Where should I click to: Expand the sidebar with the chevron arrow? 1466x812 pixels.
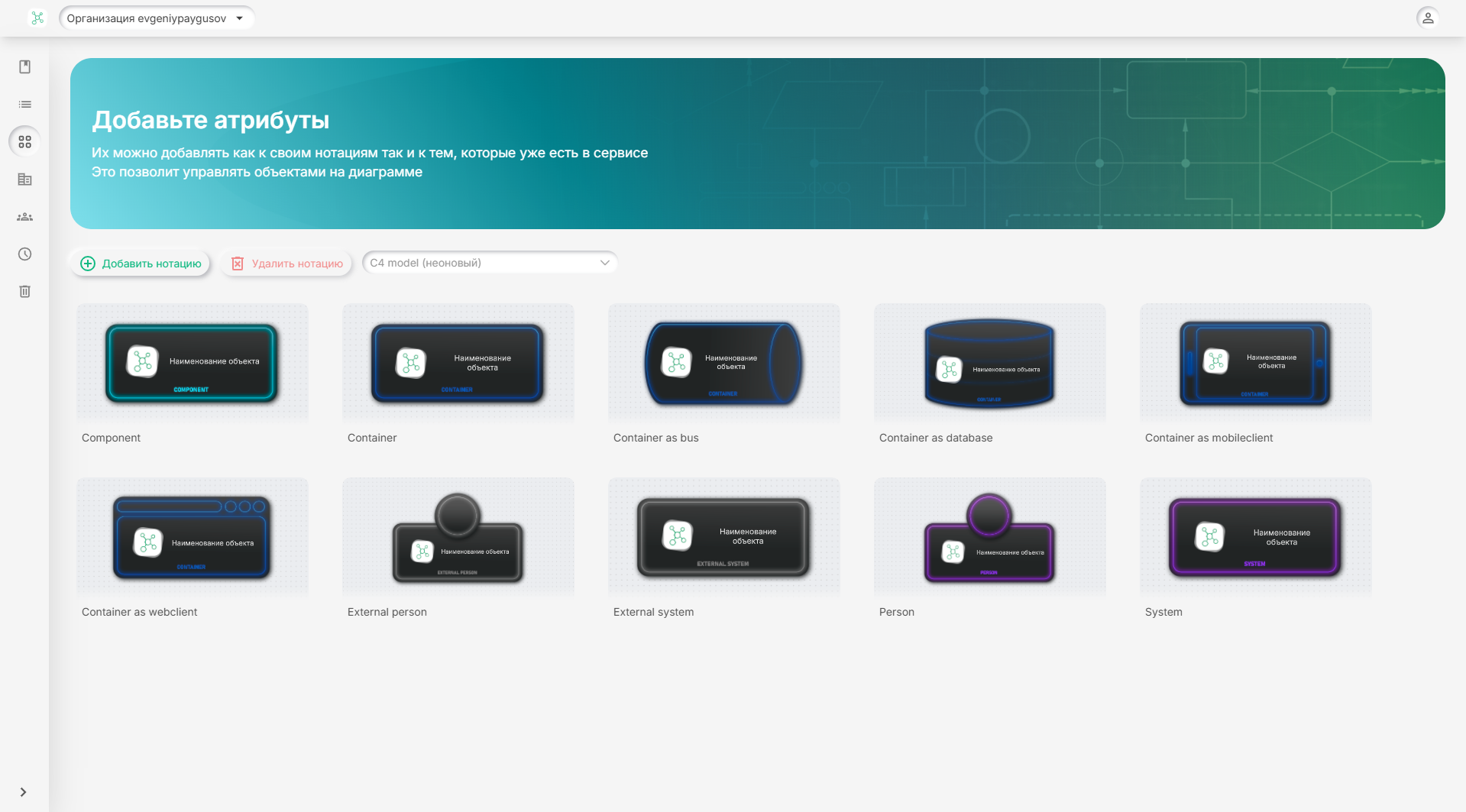point(23,792)
